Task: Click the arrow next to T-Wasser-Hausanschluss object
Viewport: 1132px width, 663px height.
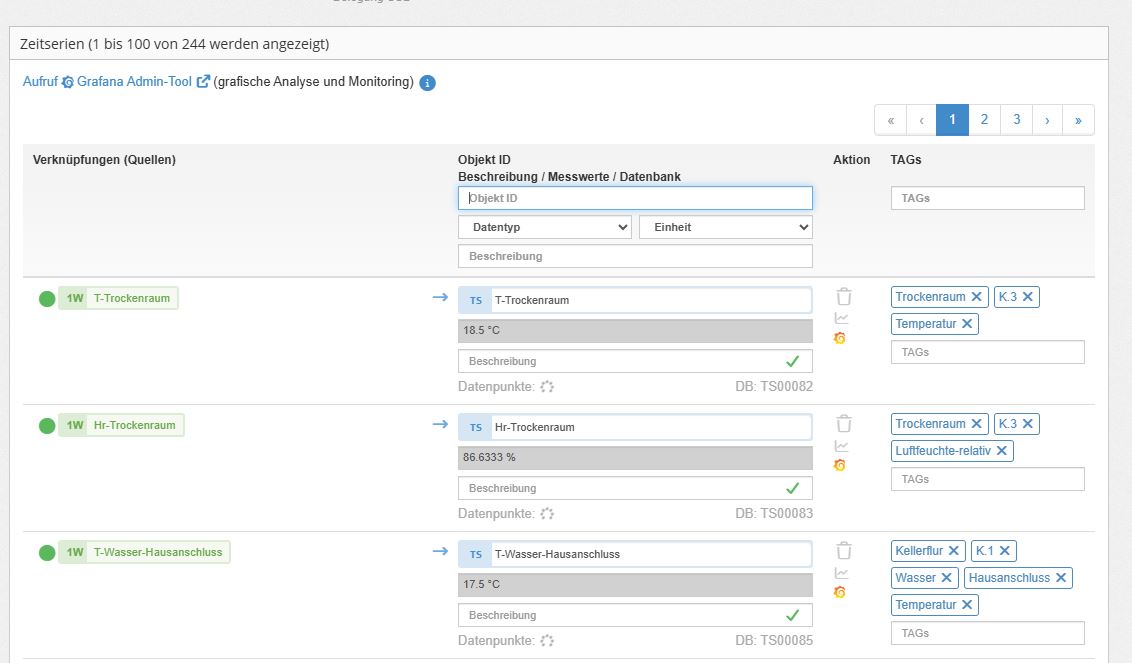Action: [440, 551]
